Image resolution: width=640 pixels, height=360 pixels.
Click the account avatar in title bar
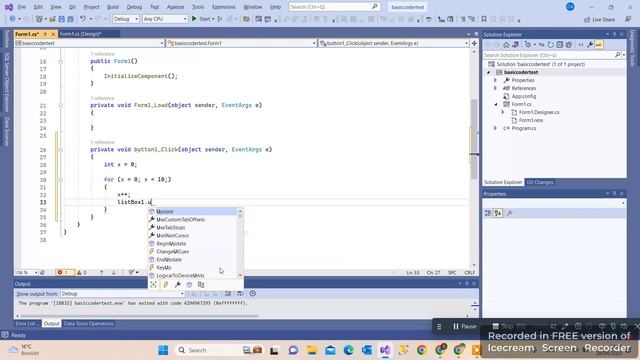coord(570,7)
